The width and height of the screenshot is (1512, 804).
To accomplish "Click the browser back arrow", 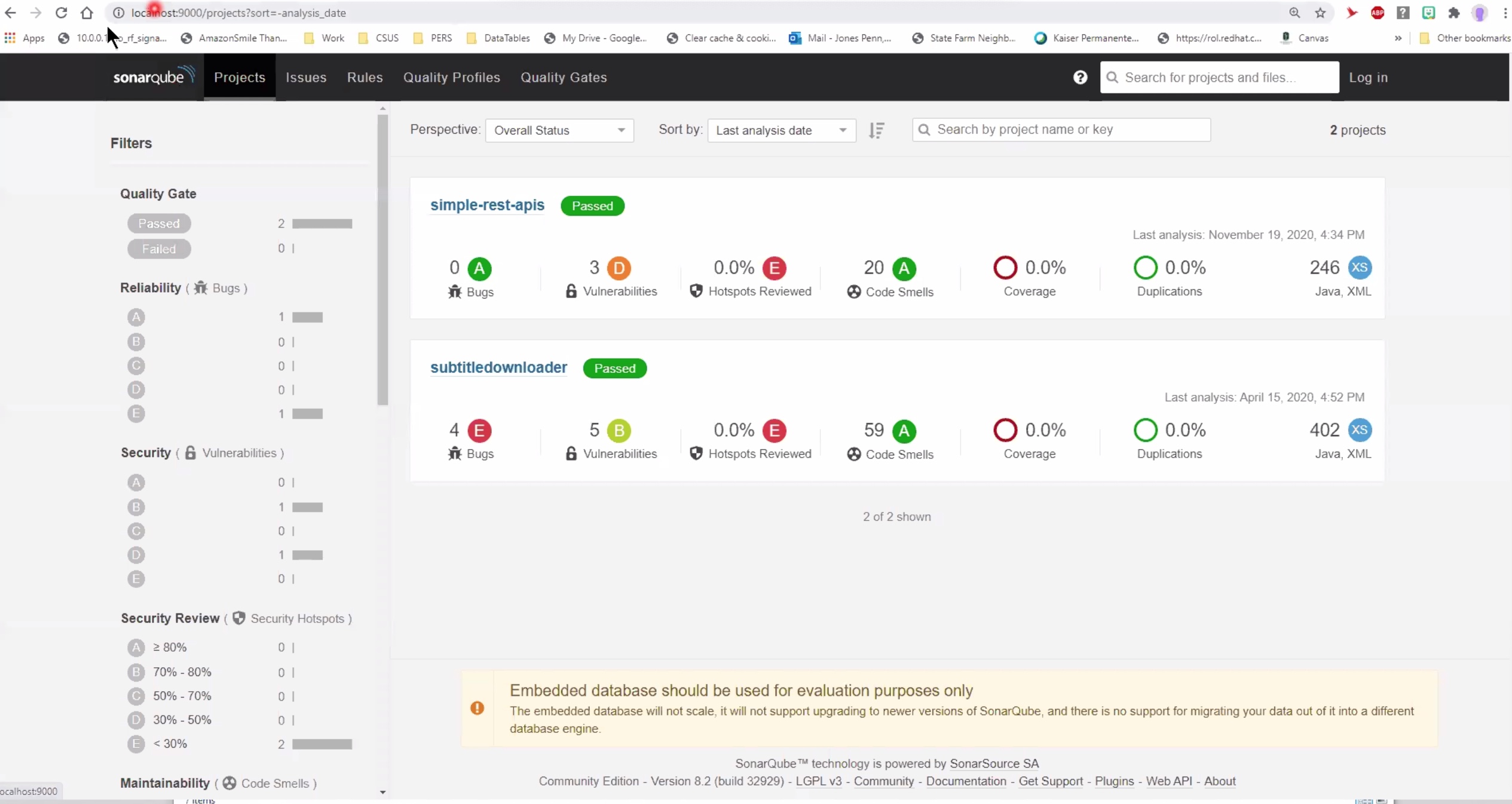I will [x=10, y=13].
